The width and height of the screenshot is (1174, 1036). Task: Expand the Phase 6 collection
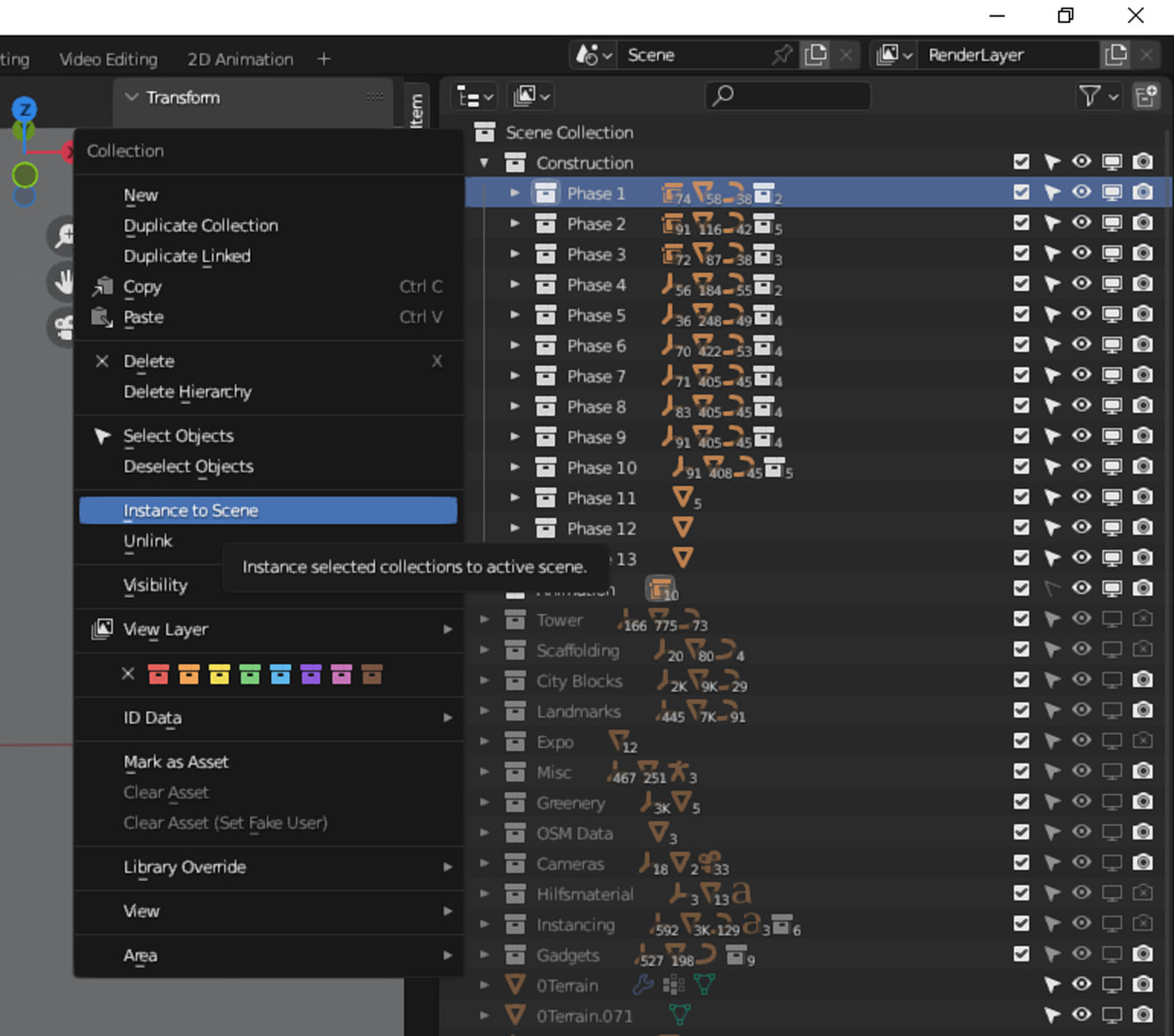click(514, 346)
